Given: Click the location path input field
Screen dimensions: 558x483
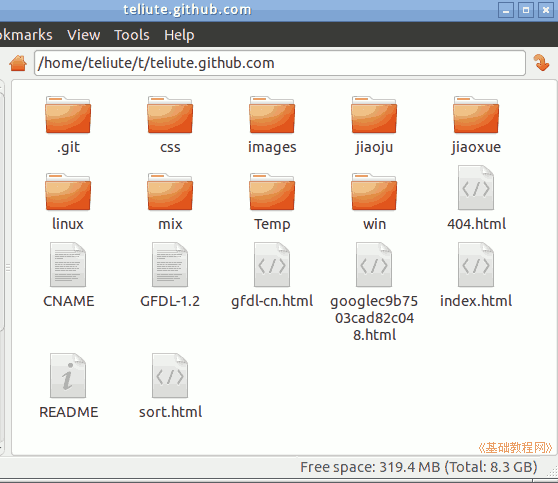Looking at the screenshot, I should coord(280,63).
